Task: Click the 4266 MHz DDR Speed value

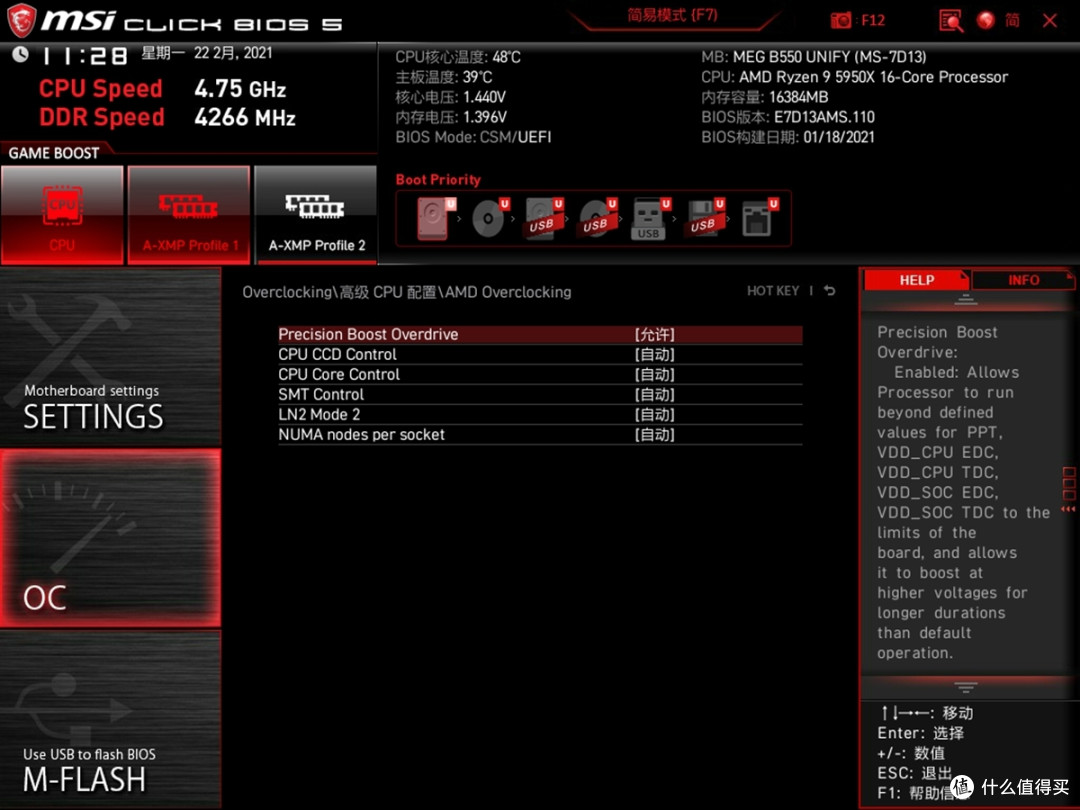Action: pos(245,117)
